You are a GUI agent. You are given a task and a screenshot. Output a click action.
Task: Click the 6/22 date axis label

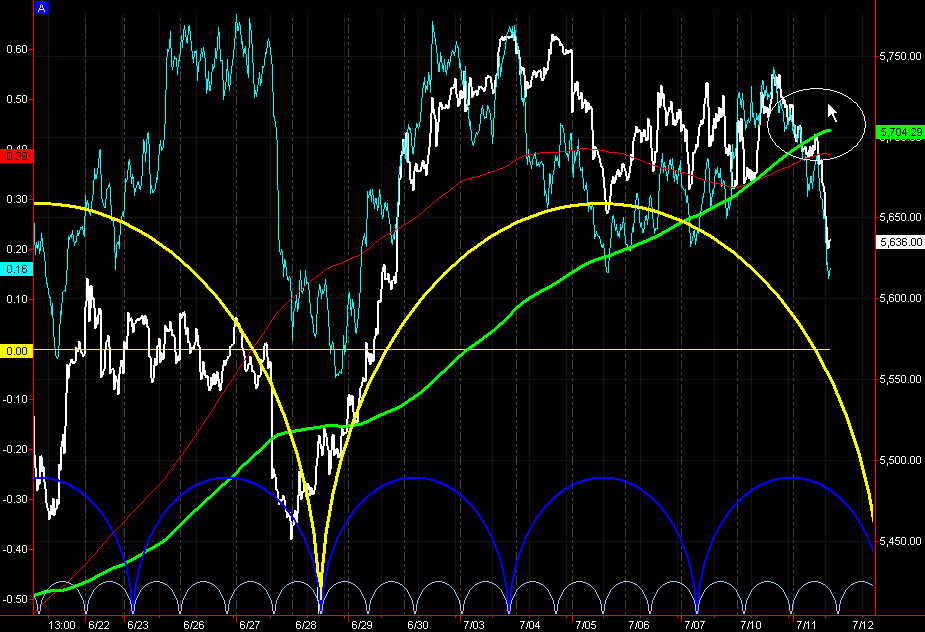[x=99, y=625]
